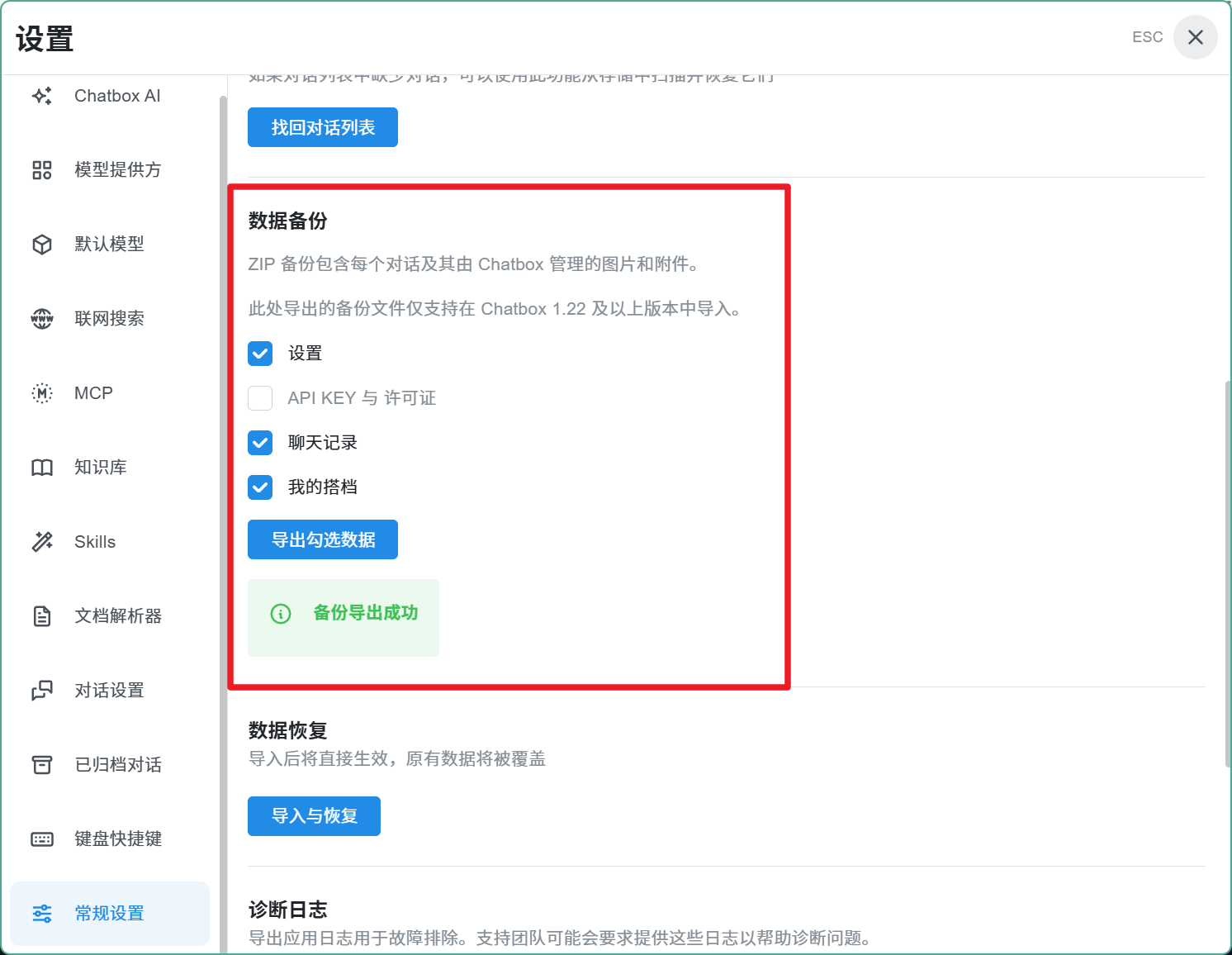This screenshot has height=955, width=1232.
Task: Click the general settings sliders icon
Action: click(42, 914)
